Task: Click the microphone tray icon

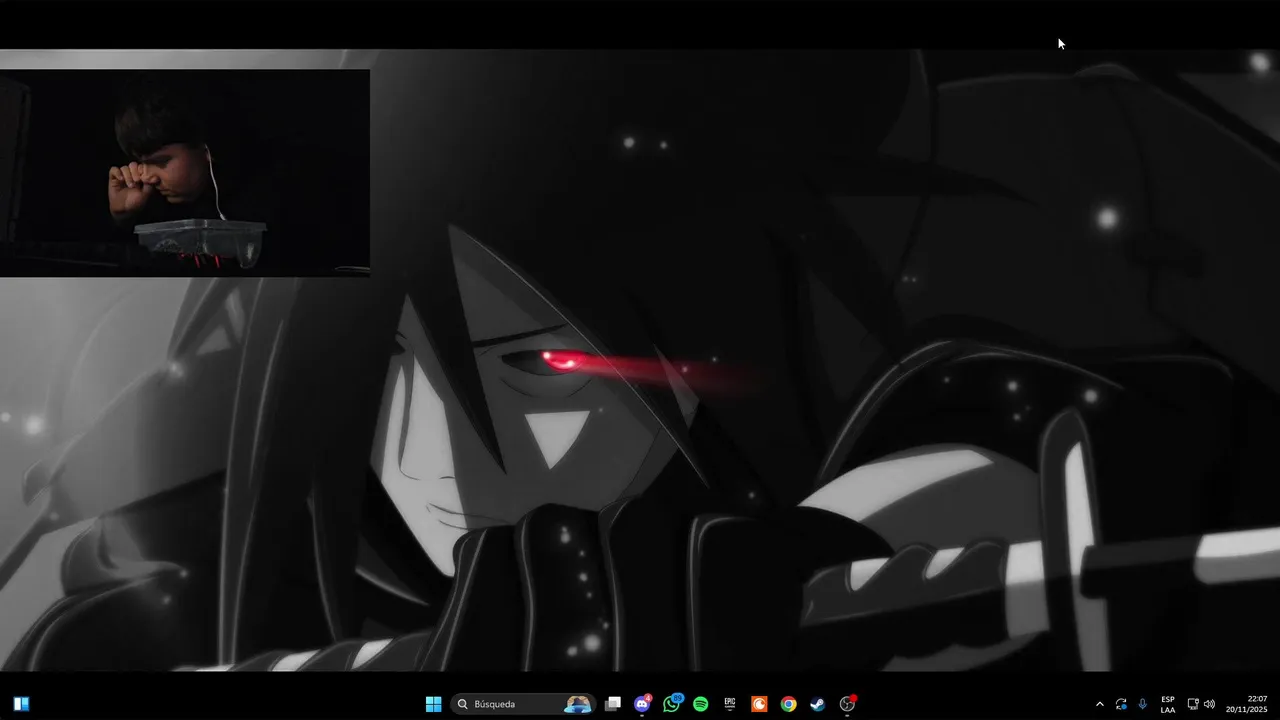Action: point(1142,704)
